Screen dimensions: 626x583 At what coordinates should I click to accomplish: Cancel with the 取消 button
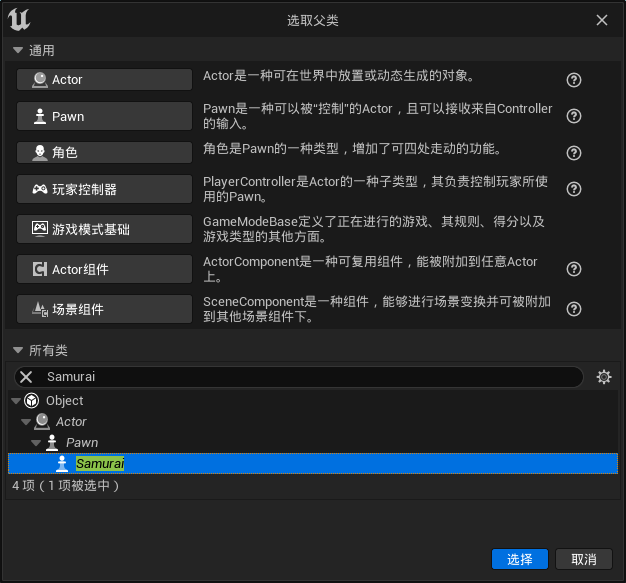coord(584,559)
